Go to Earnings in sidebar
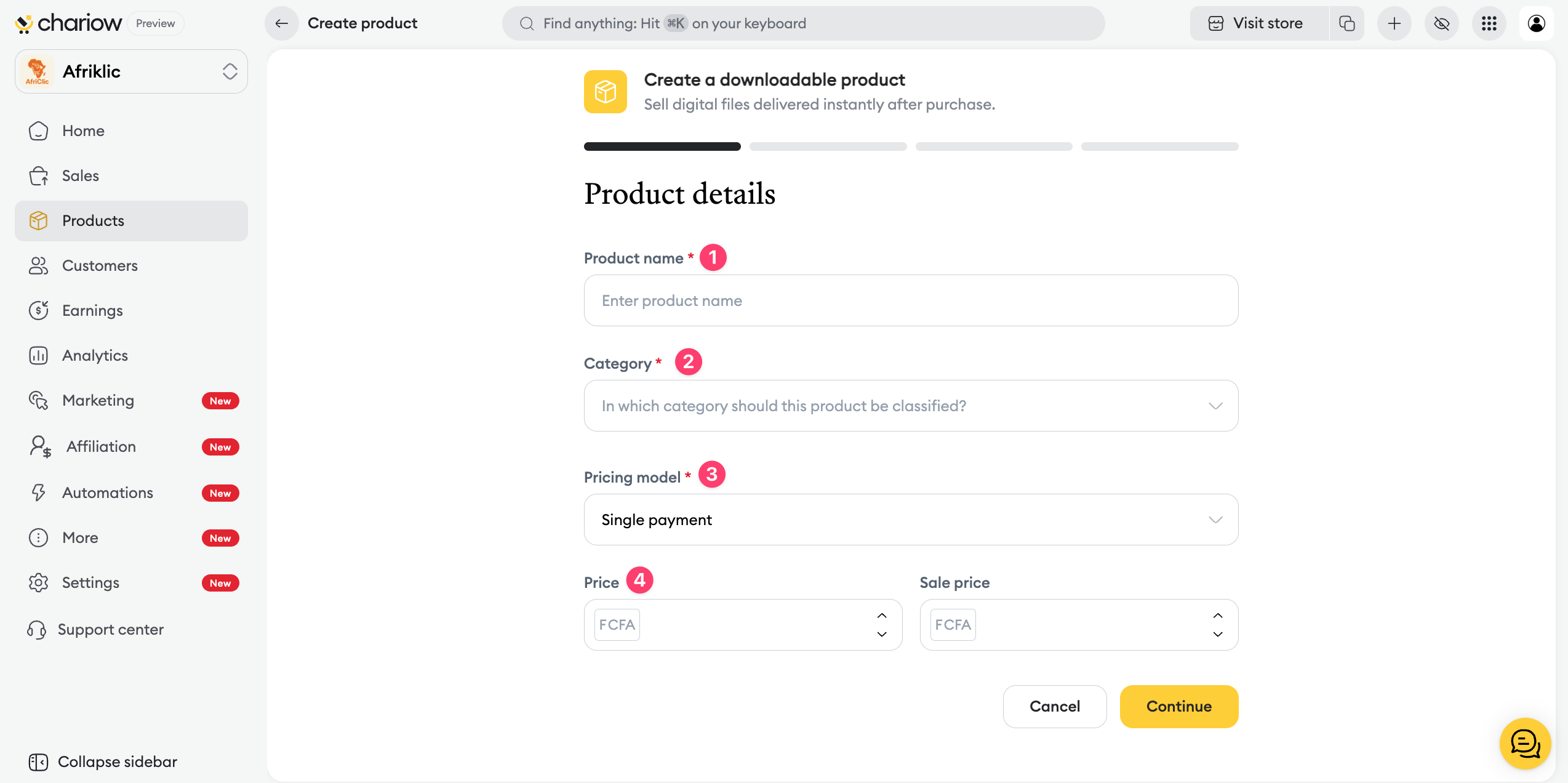This screenshot has width=1568, height=783. click(92, 310)
